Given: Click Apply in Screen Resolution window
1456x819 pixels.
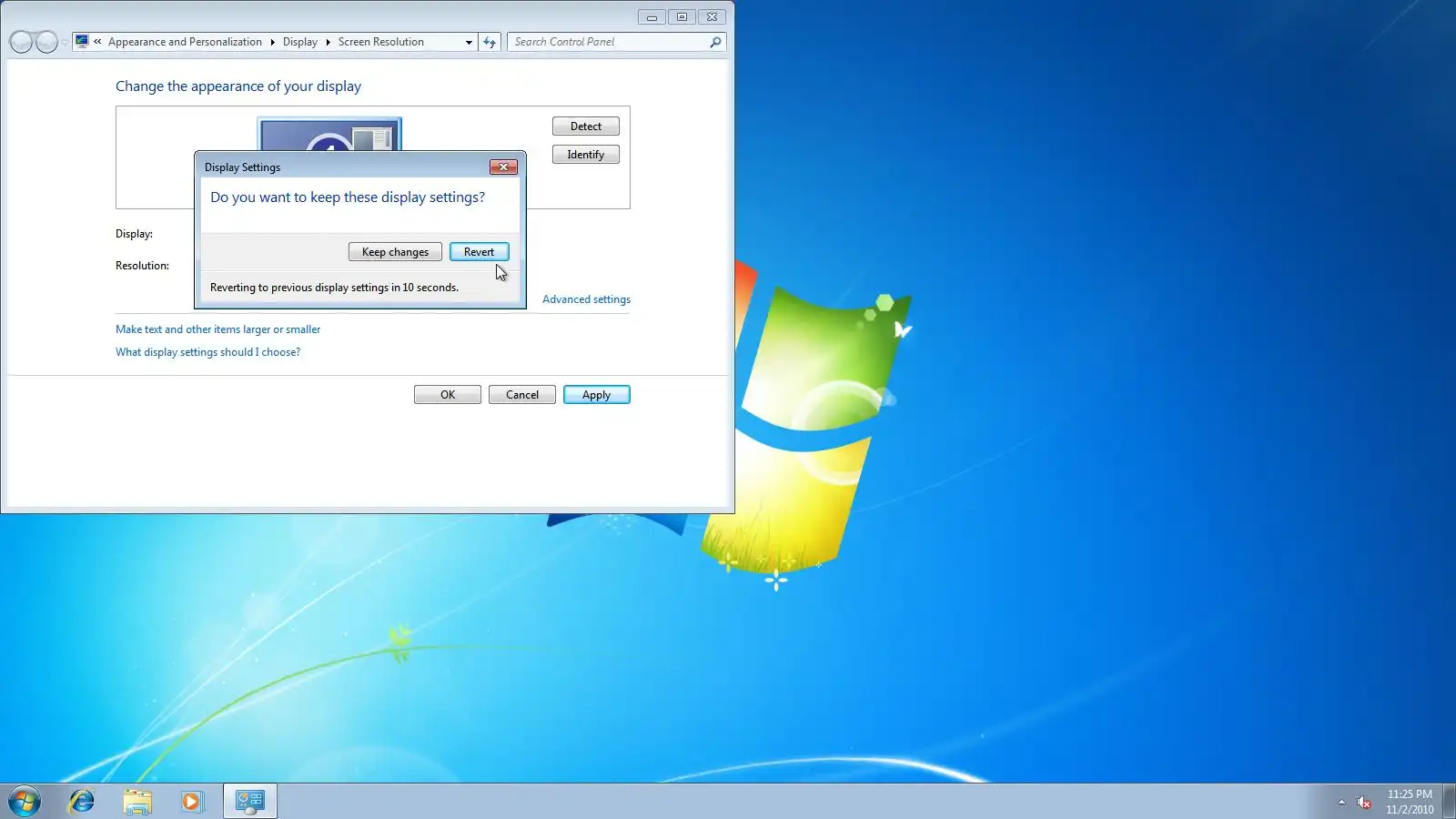Looking at the screenshot, I should (x=597, y=395).
